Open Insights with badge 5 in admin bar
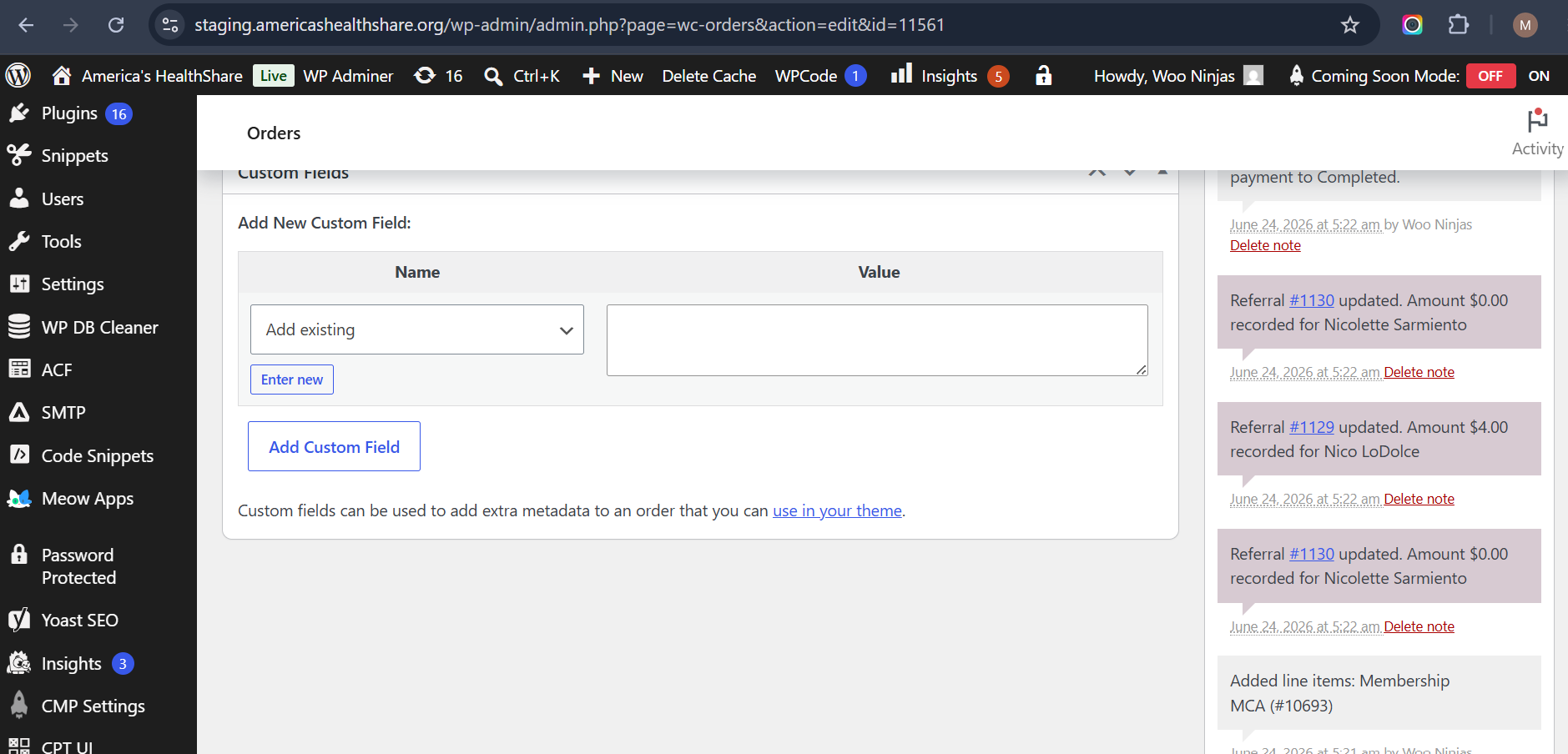Screen dimensions: 1568x754 pyautogui.click(x=950, y=76)
